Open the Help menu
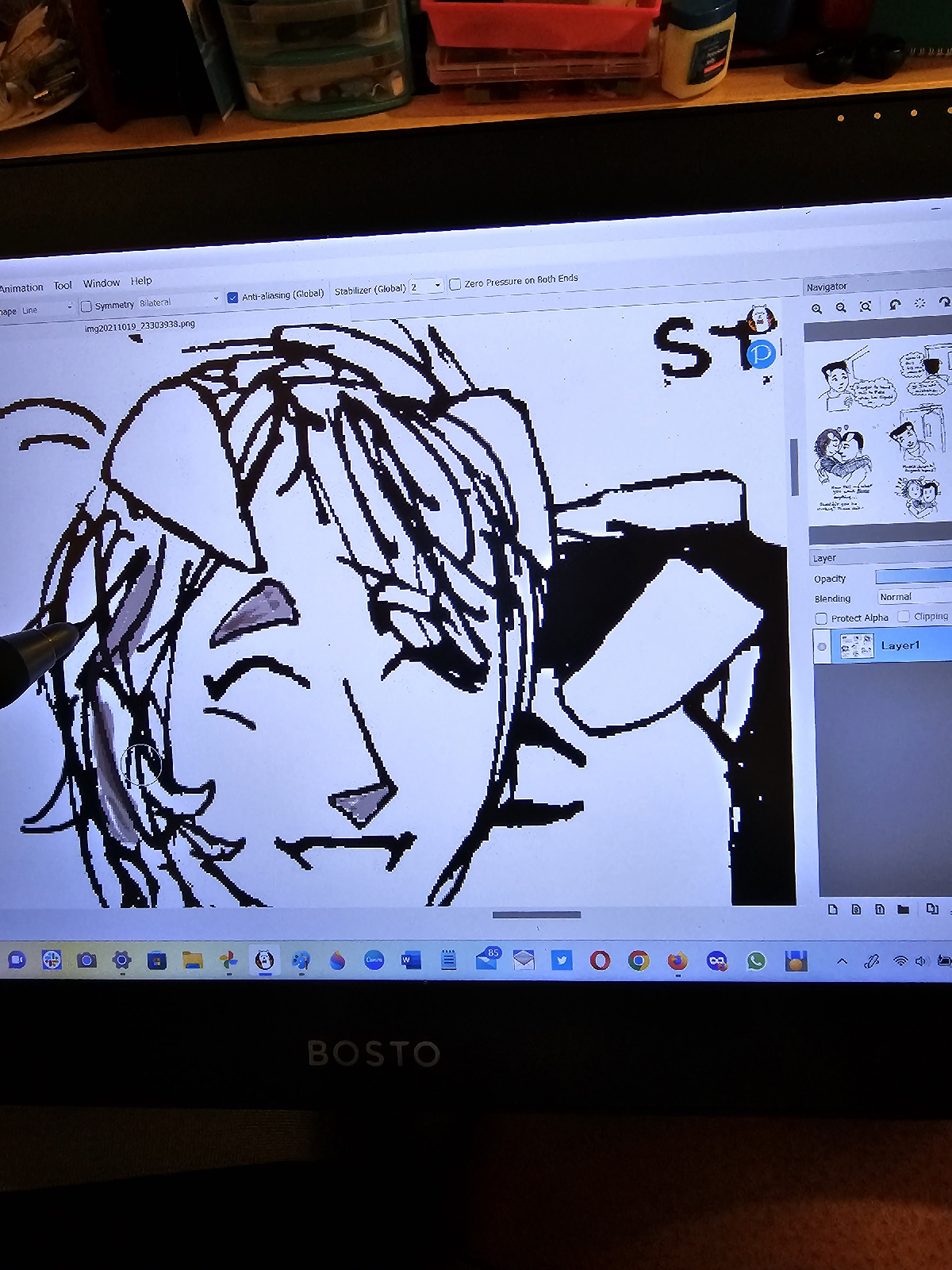Viewport: 952px width, 1270px height. tap(141, 281)
